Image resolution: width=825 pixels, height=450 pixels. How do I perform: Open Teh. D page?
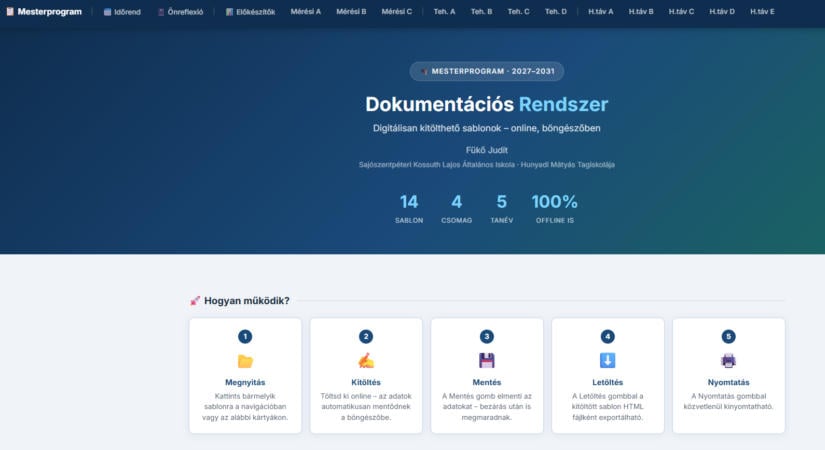pyautogui.click(x=556, y=12)
